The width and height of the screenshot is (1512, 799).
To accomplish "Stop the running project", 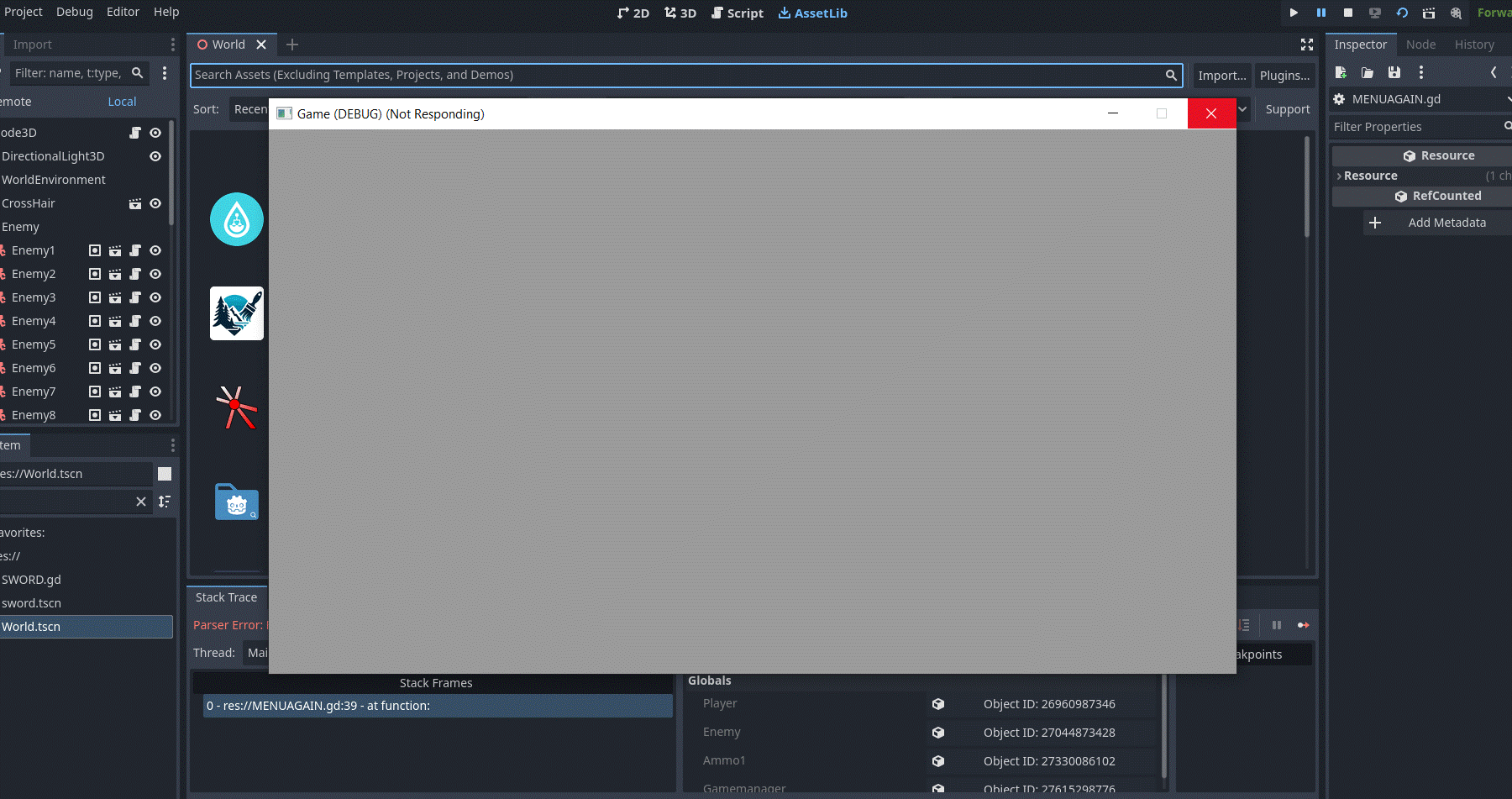I will click(1348, 13).
